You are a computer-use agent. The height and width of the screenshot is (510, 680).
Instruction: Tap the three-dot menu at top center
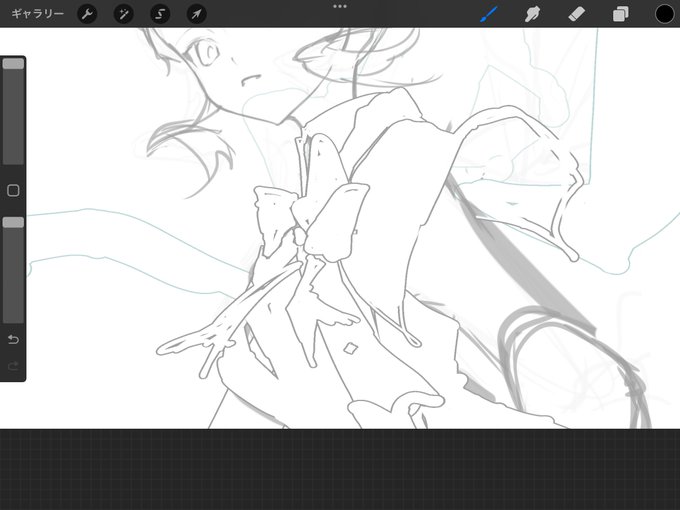340,7
